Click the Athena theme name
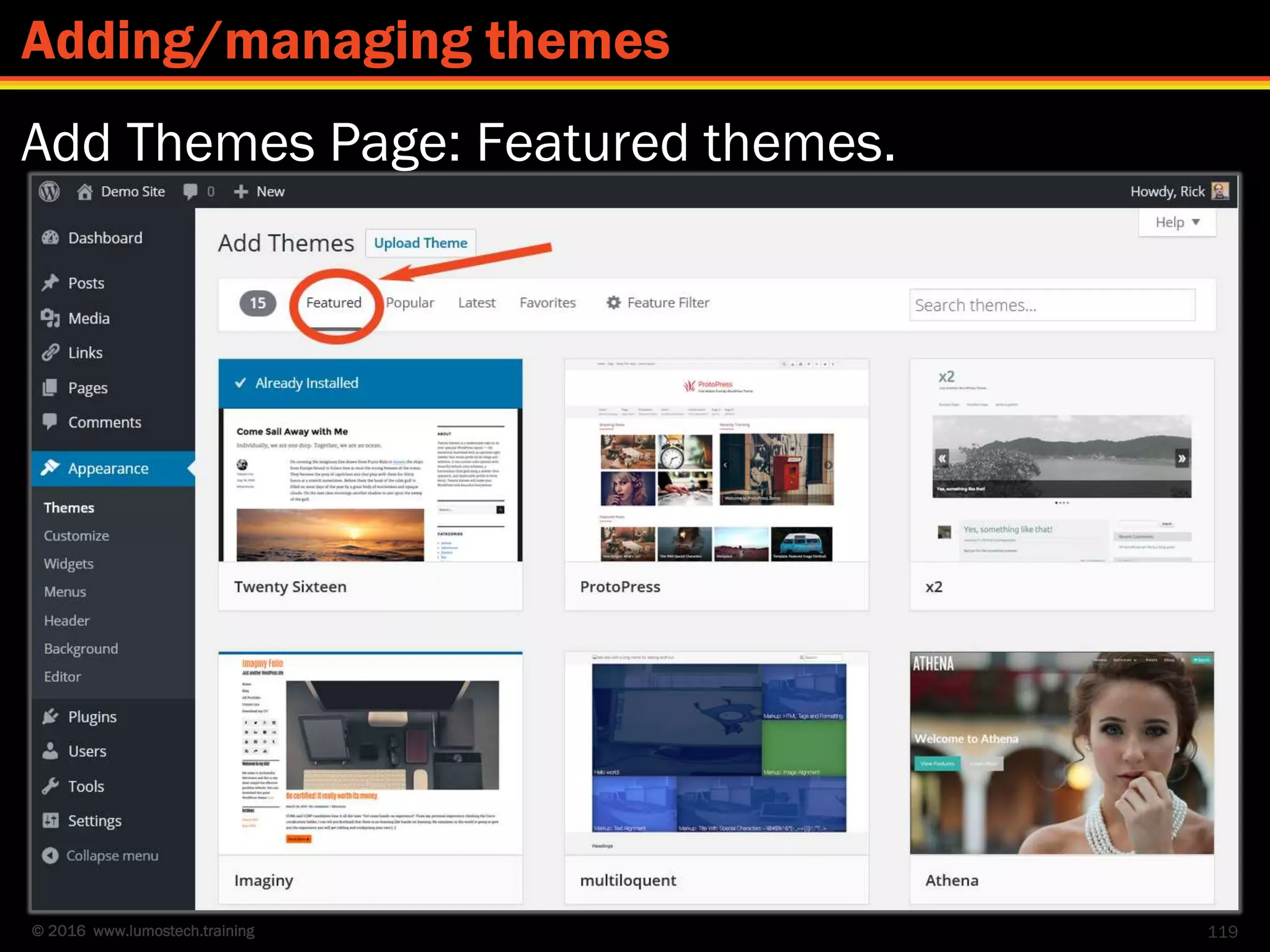 952,880
